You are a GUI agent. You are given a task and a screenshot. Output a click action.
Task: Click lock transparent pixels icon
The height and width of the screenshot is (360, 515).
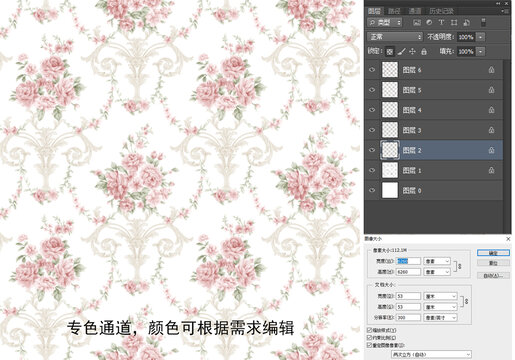(390, 51)
